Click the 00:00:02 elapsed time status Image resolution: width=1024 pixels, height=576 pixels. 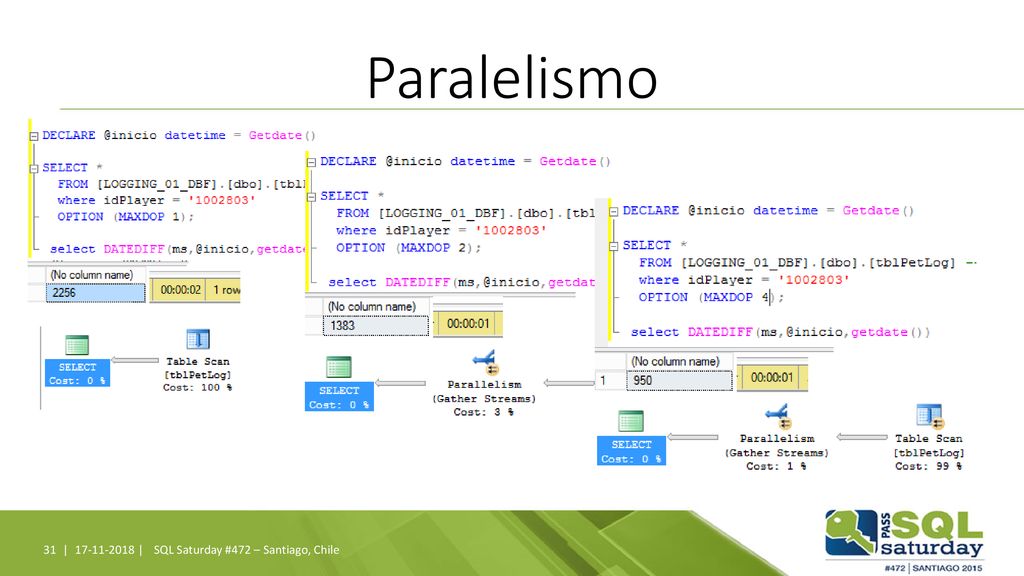click(180, 289)
